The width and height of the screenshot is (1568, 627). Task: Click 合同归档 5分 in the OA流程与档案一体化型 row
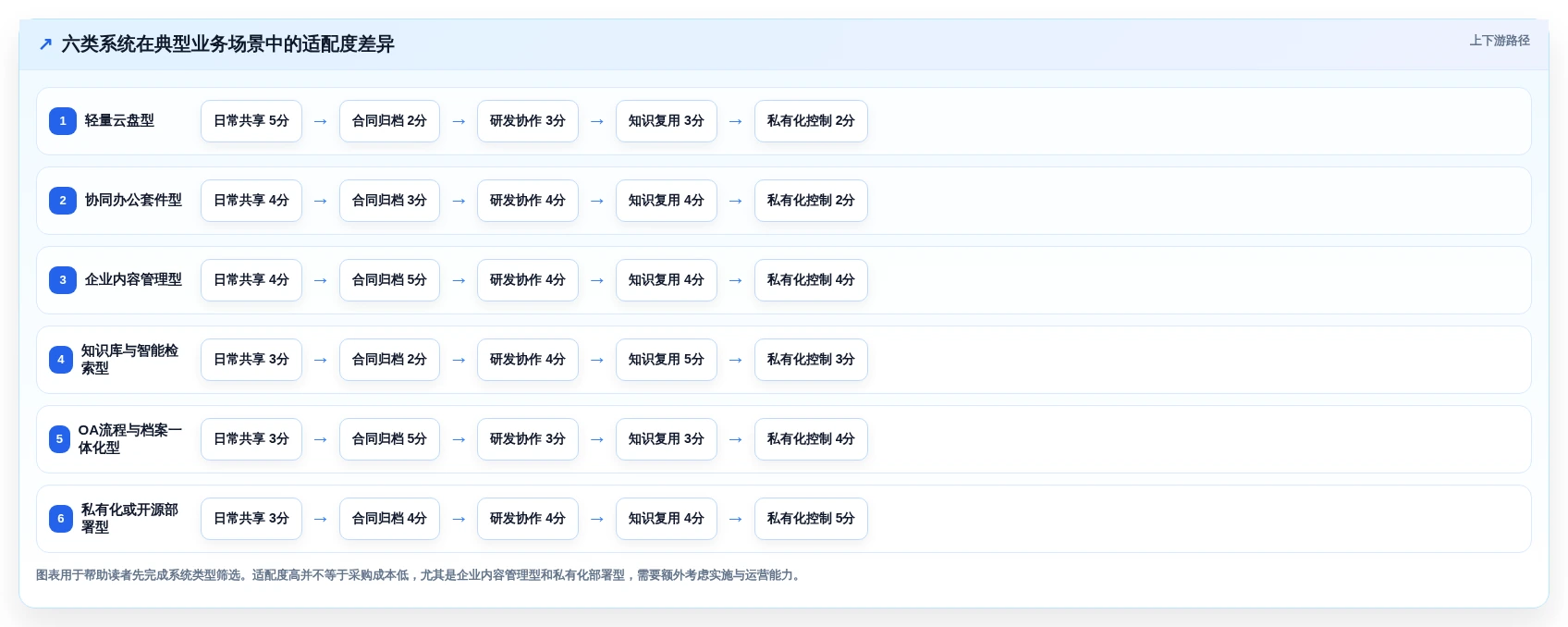(389, 439)
